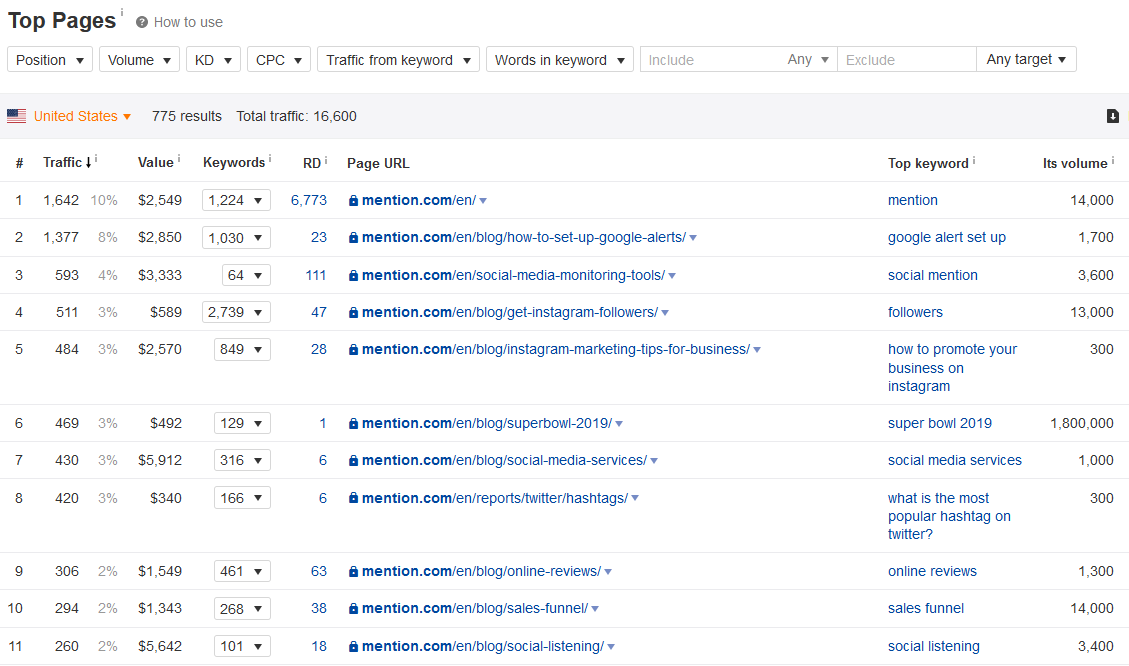
Task: Click info icon beside Keywords column header
Action: (270, 158)
